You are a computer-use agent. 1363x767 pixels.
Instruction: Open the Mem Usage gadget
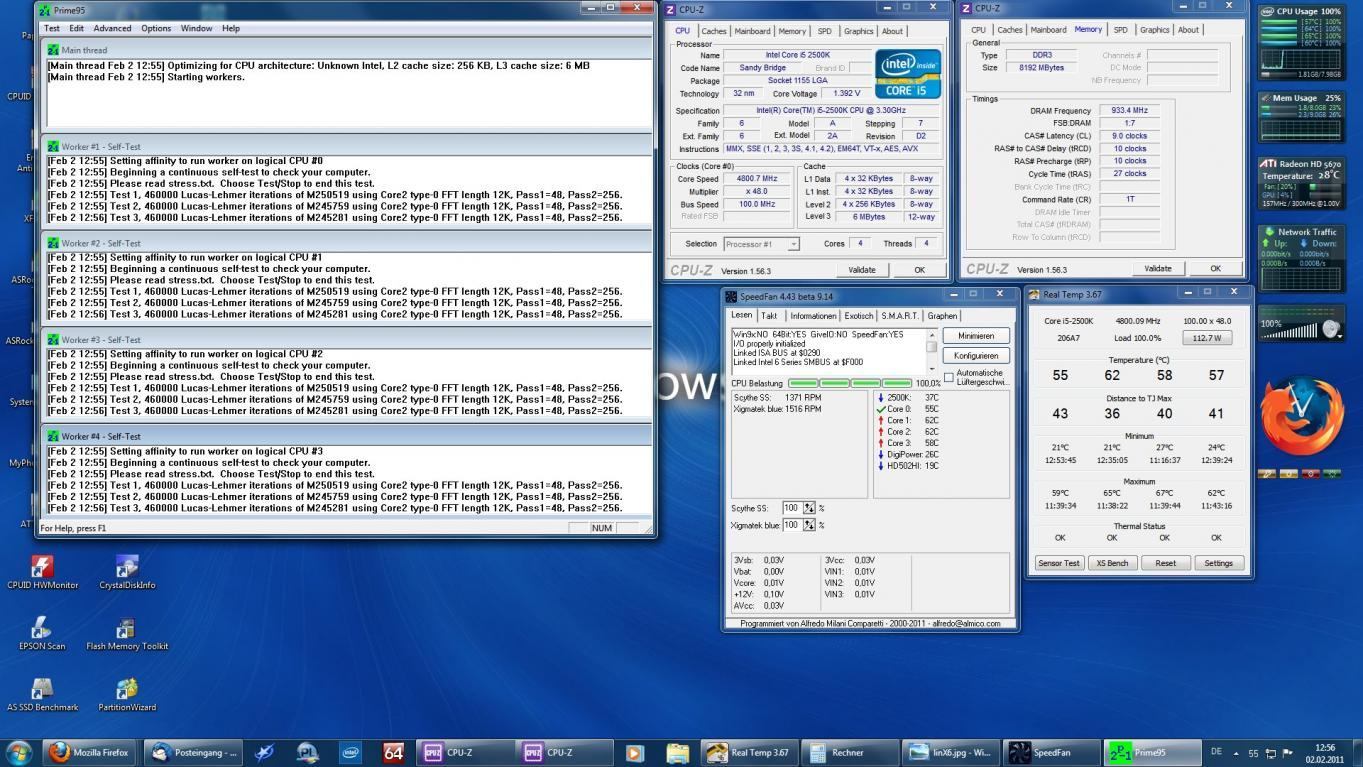(x=1300, y=118)
